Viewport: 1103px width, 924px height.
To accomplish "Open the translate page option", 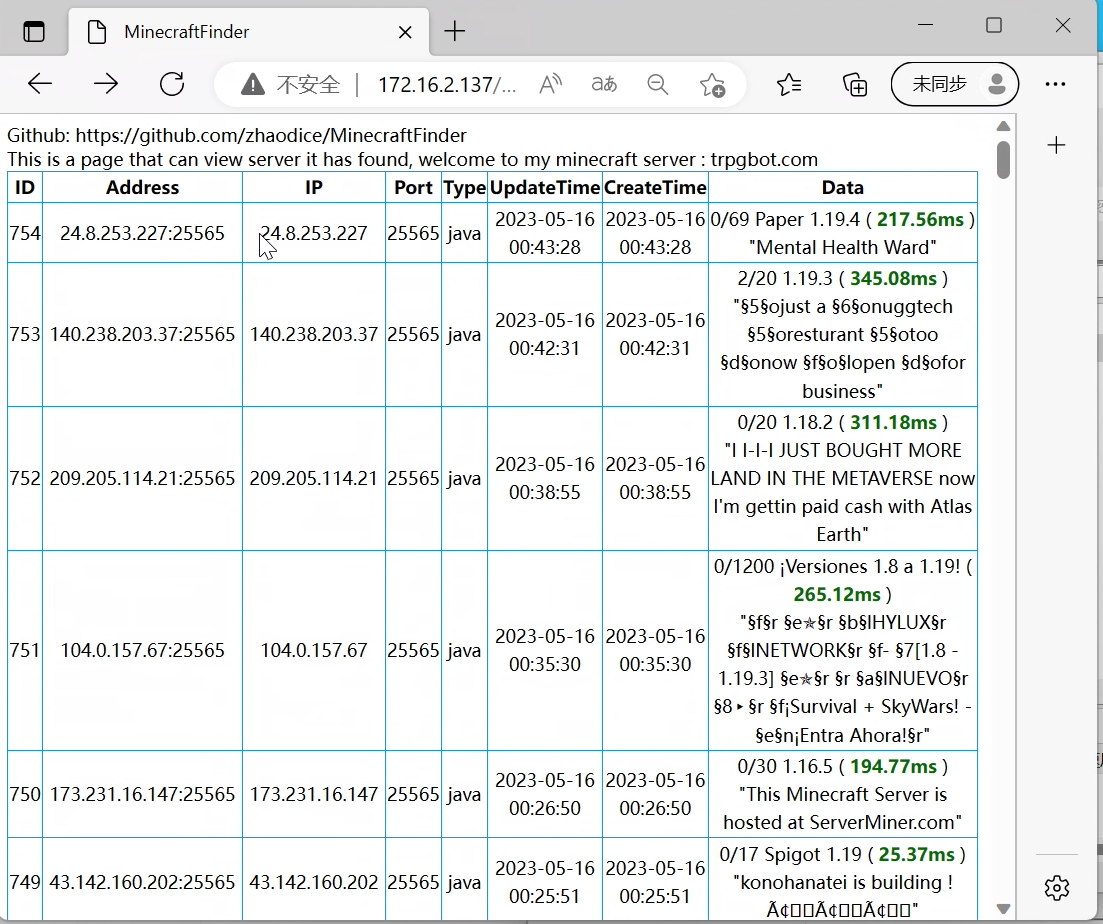I will (x=604, y=85).
